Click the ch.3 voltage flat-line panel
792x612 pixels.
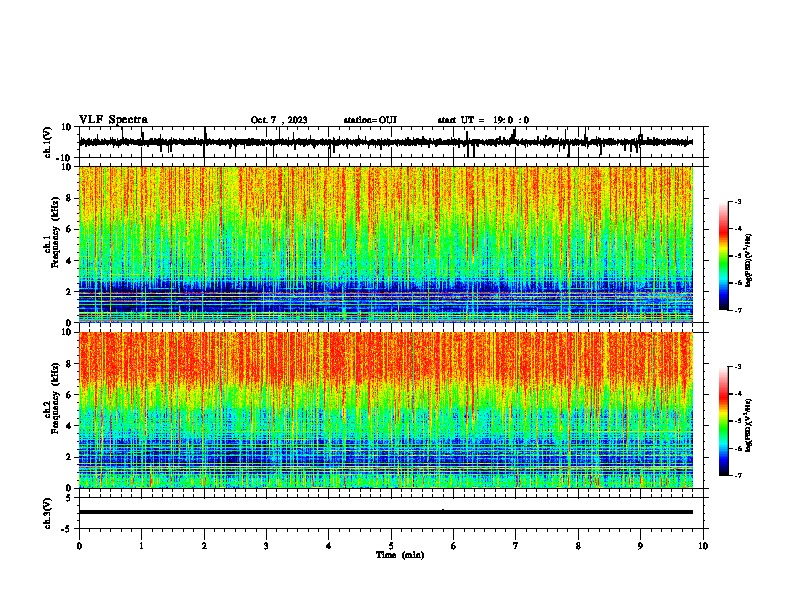pyautogui.click(x=391, y=513)
